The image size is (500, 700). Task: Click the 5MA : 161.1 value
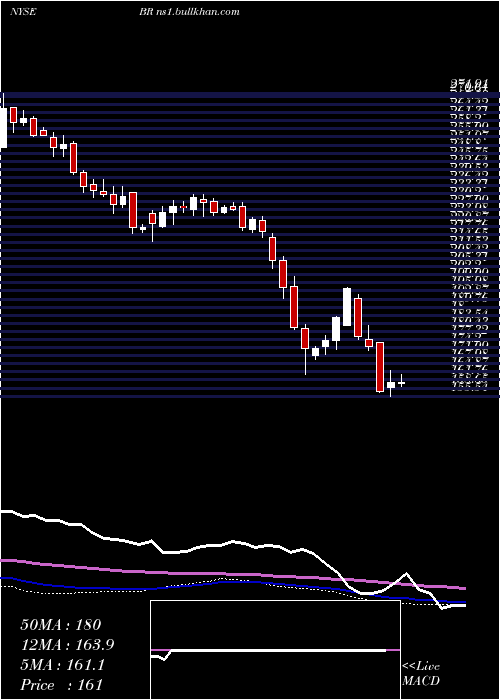pyautogui.click(x=62, y=665)
